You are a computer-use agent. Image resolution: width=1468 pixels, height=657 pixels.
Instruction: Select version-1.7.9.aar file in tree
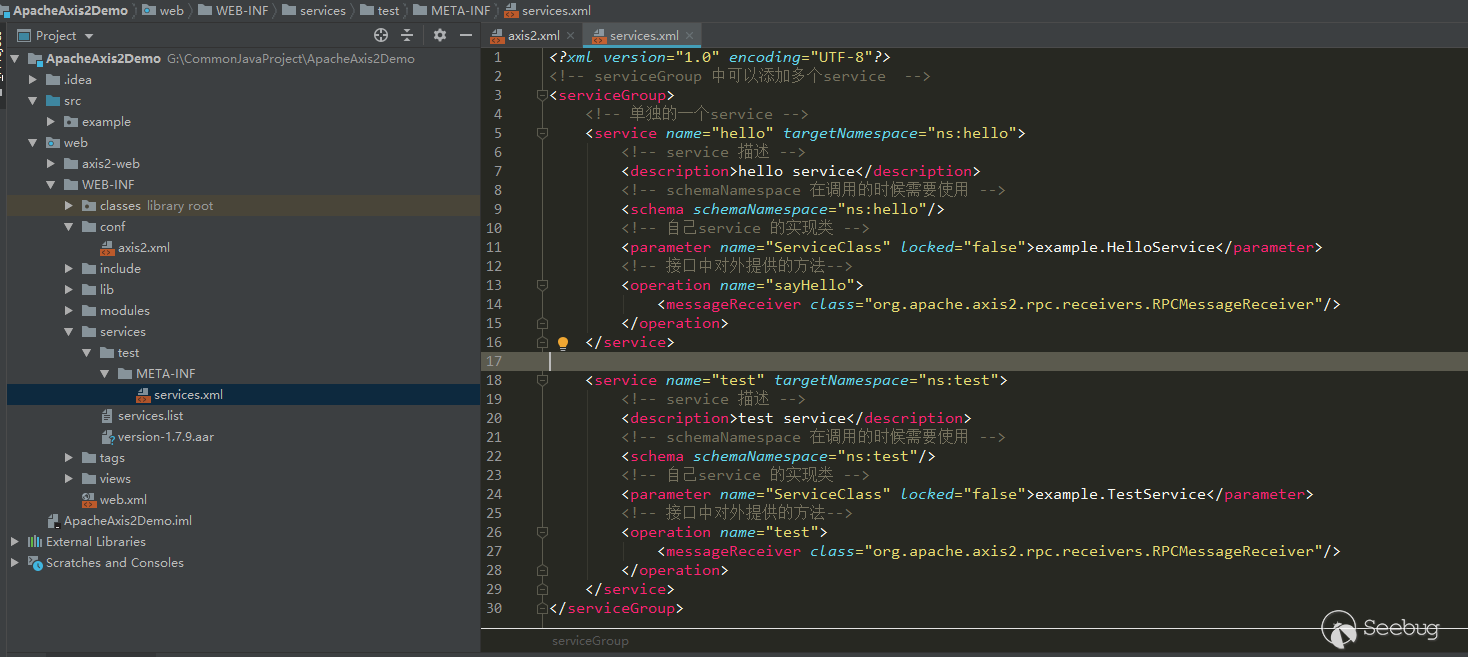165,437
